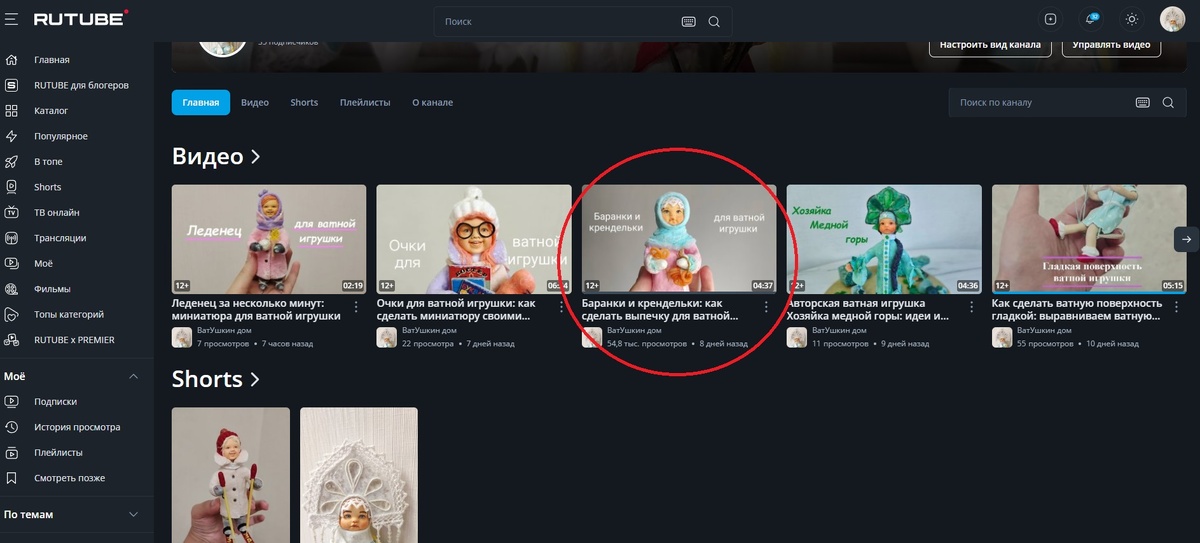Click Настроить вид канала button
The image size is (1200, 543).
point(990,44)
